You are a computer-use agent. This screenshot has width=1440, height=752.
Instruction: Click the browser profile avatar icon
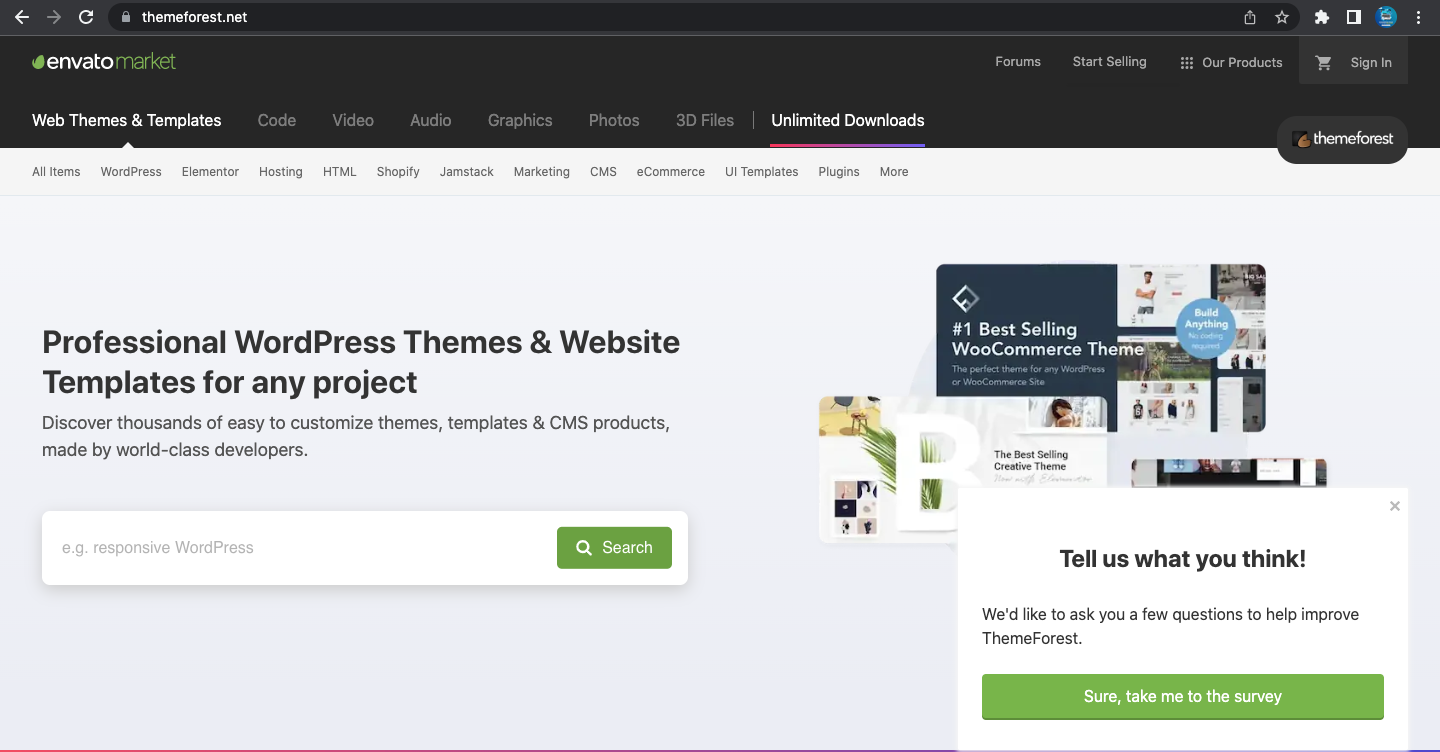coord(1385,16)
